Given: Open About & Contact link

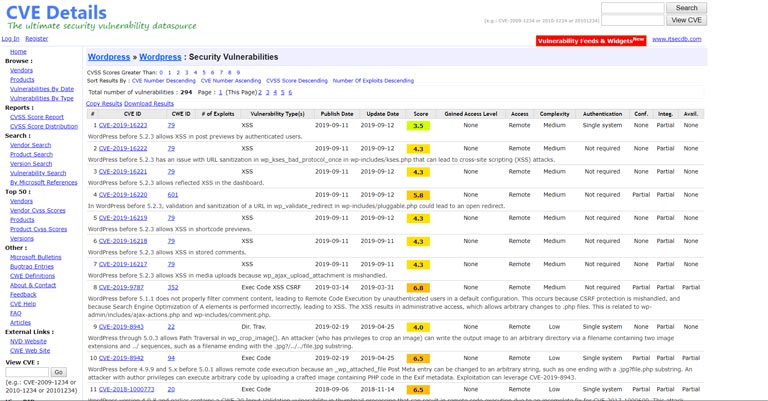Looking at the screenshot, I should pyautogui.click(x=33, y=285).
